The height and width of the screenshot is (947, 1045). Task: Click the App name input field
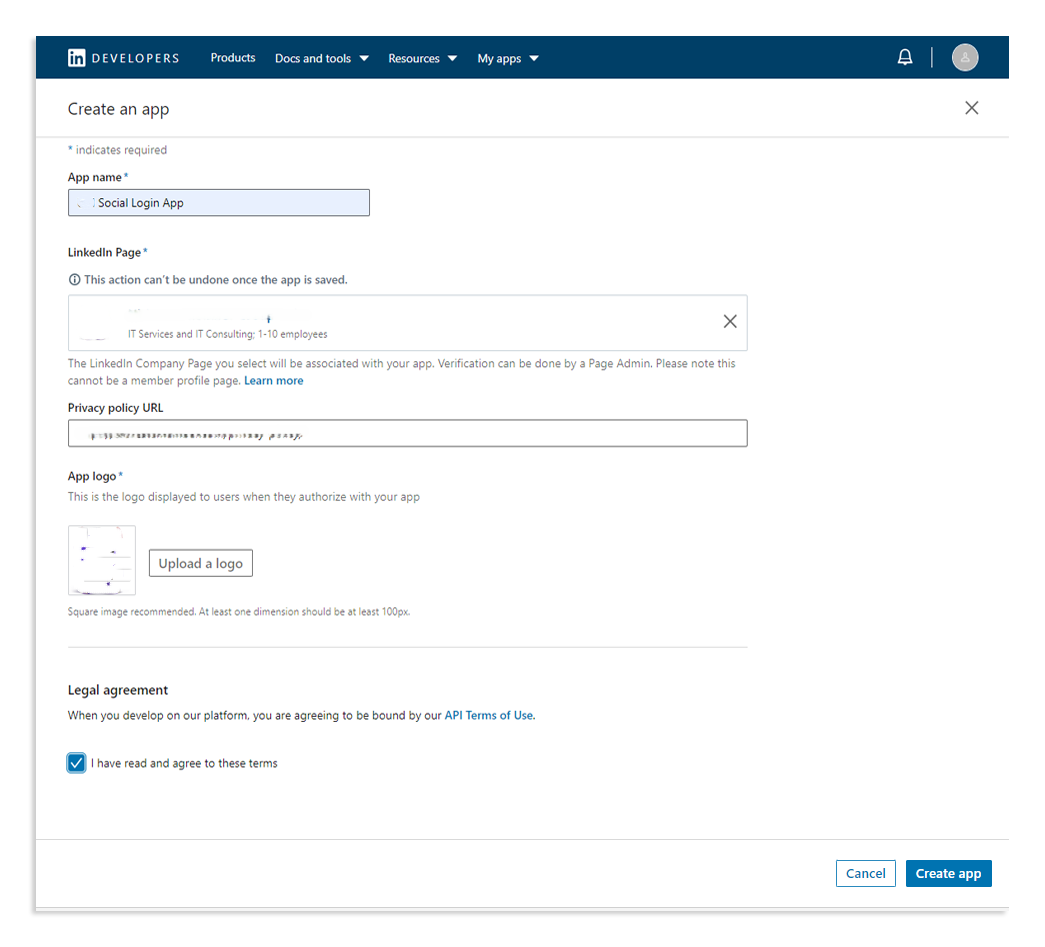click(218, 202)
